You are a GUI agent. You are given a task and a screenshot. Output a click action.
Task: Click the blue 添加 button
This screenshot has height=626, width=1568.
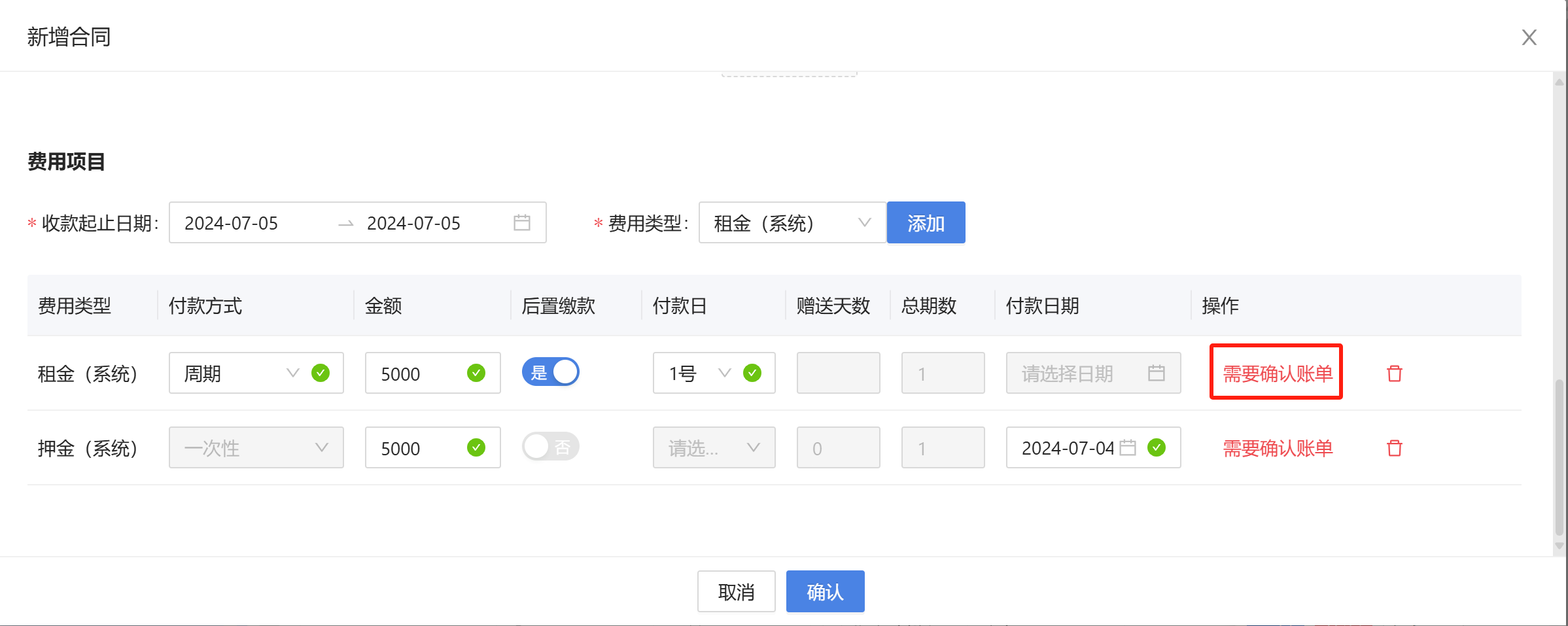coord(926,223)
